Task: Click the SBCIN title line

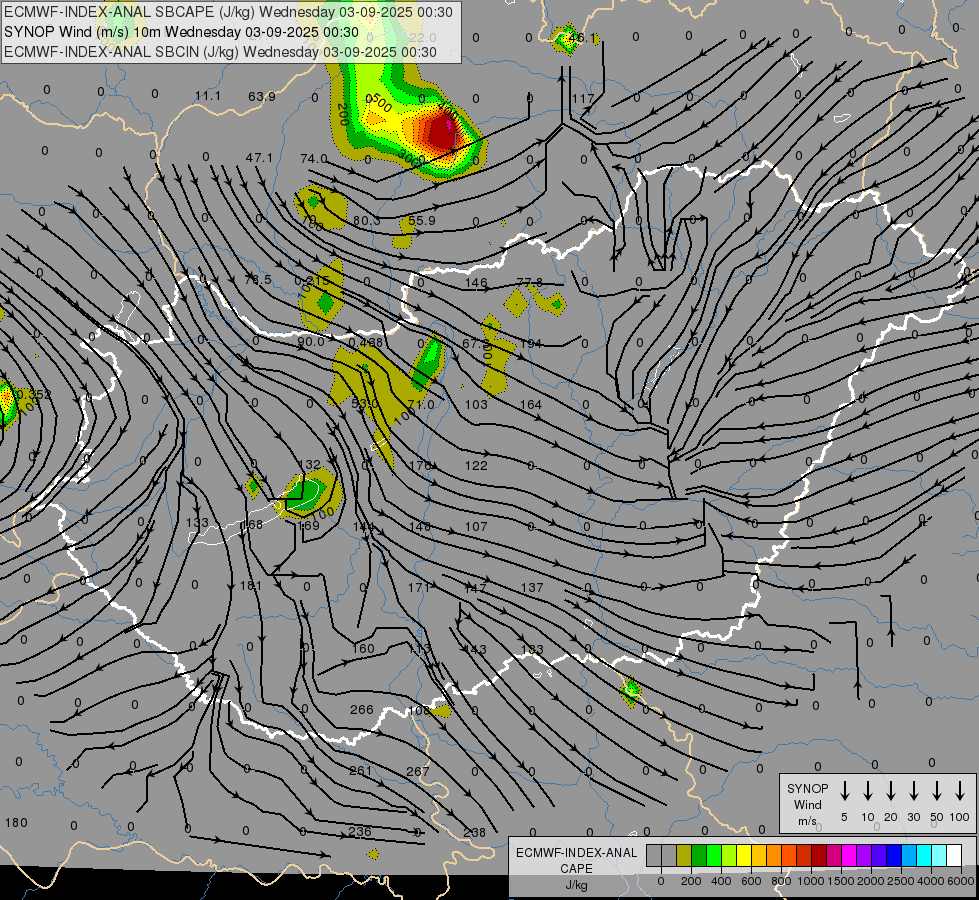Action: click(x=220, y=52)
